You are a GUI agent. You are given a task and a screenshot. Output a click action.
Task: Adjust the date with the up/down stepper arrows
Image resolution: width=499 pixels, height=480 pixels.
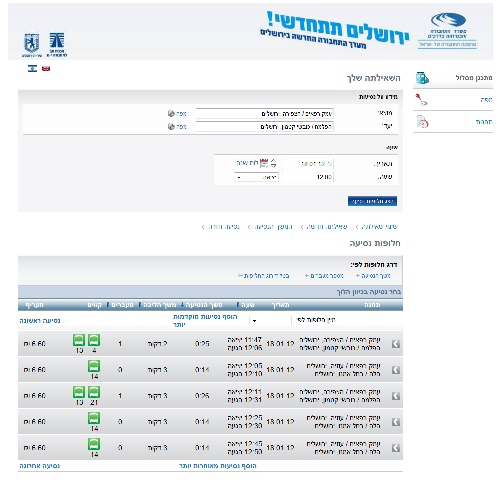pyautogui.click(x=273, y=163)
